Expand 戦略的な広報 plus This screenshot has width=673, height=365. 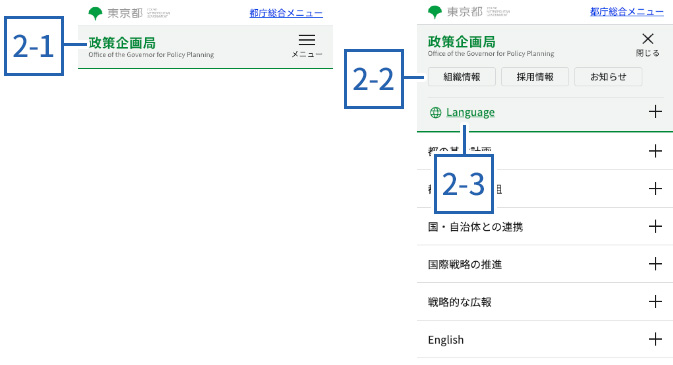tap(655, 301)
